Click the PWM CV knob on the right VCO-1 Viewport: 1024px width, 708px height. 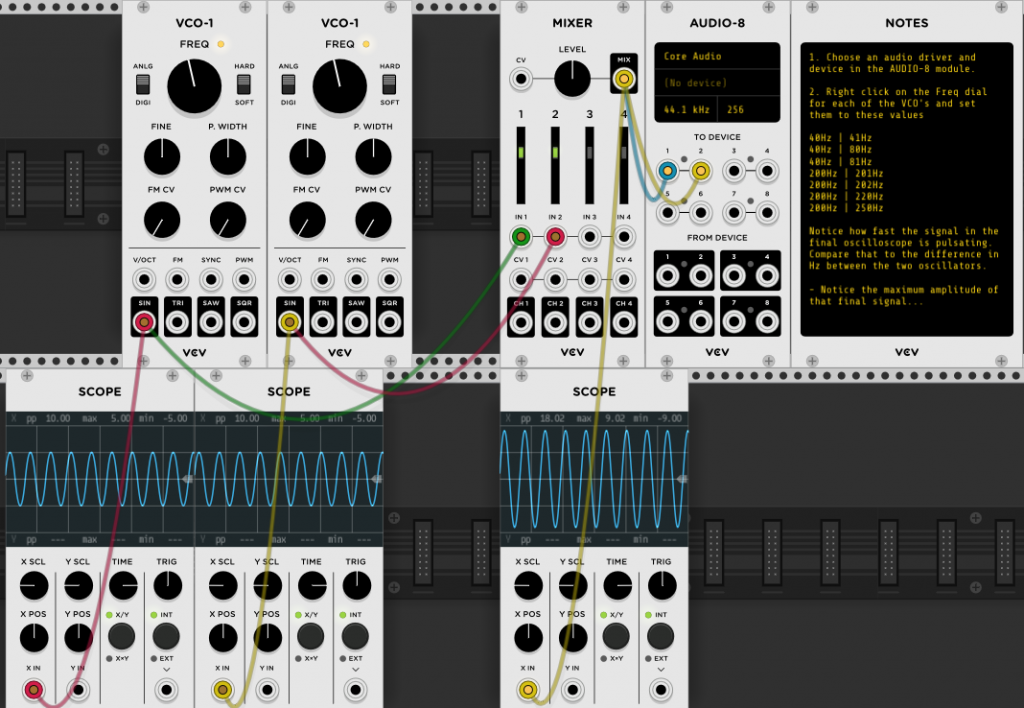coord(373,219)
